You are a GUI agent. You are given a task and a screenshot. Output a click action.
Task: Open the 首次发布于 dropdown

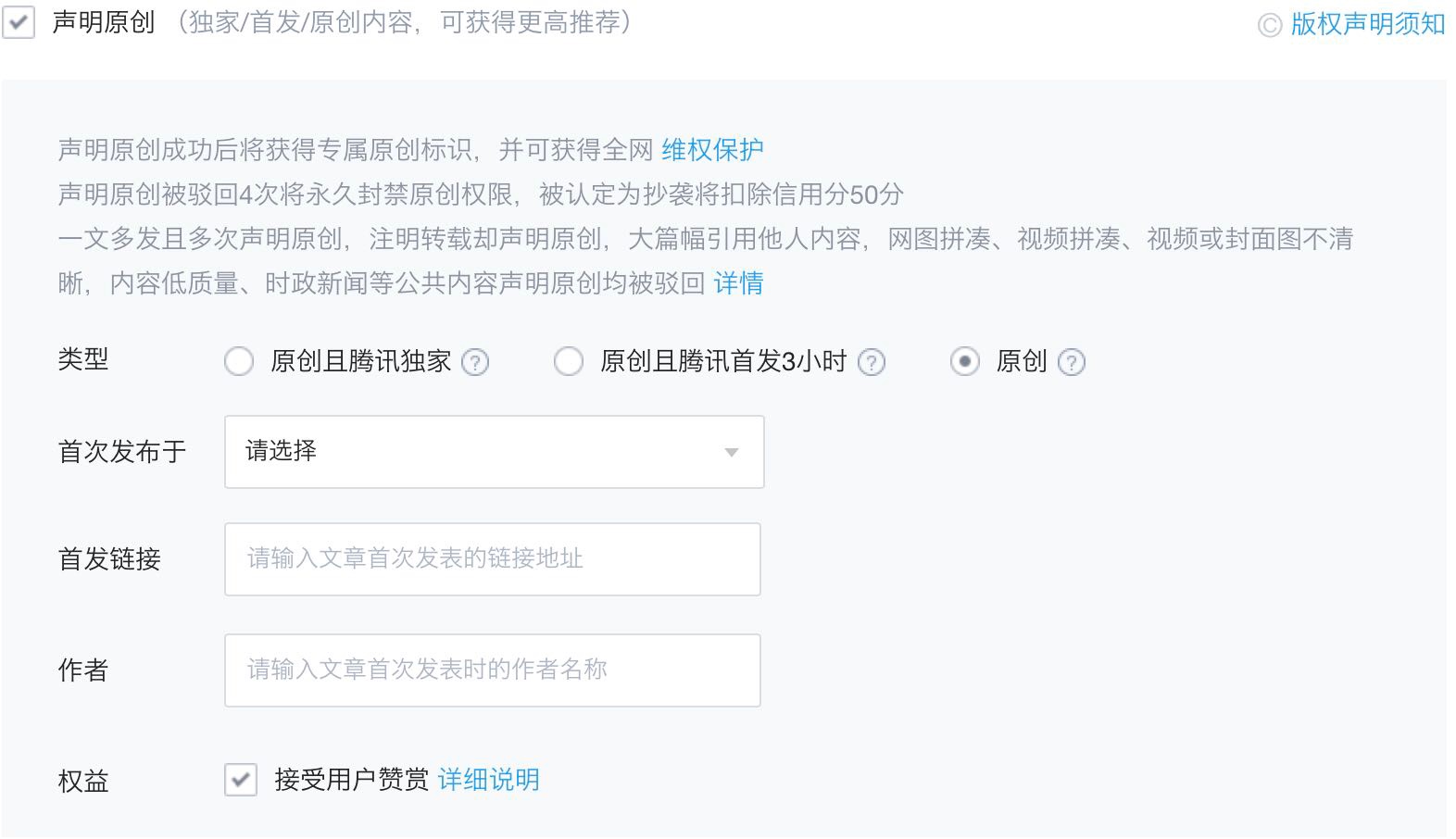[494, 452]
